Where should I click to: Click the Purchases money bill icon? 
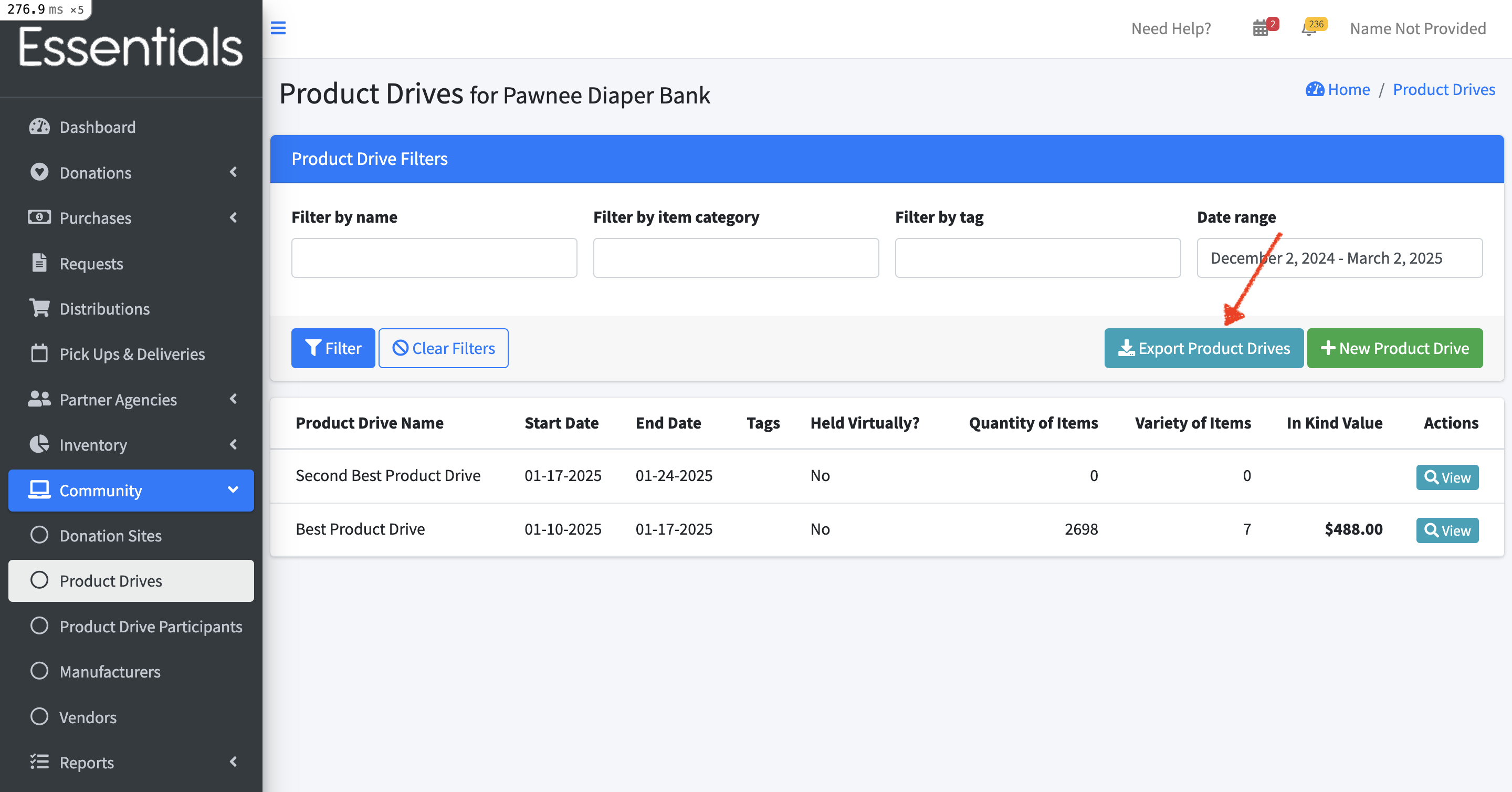click(x=39, y=217)
